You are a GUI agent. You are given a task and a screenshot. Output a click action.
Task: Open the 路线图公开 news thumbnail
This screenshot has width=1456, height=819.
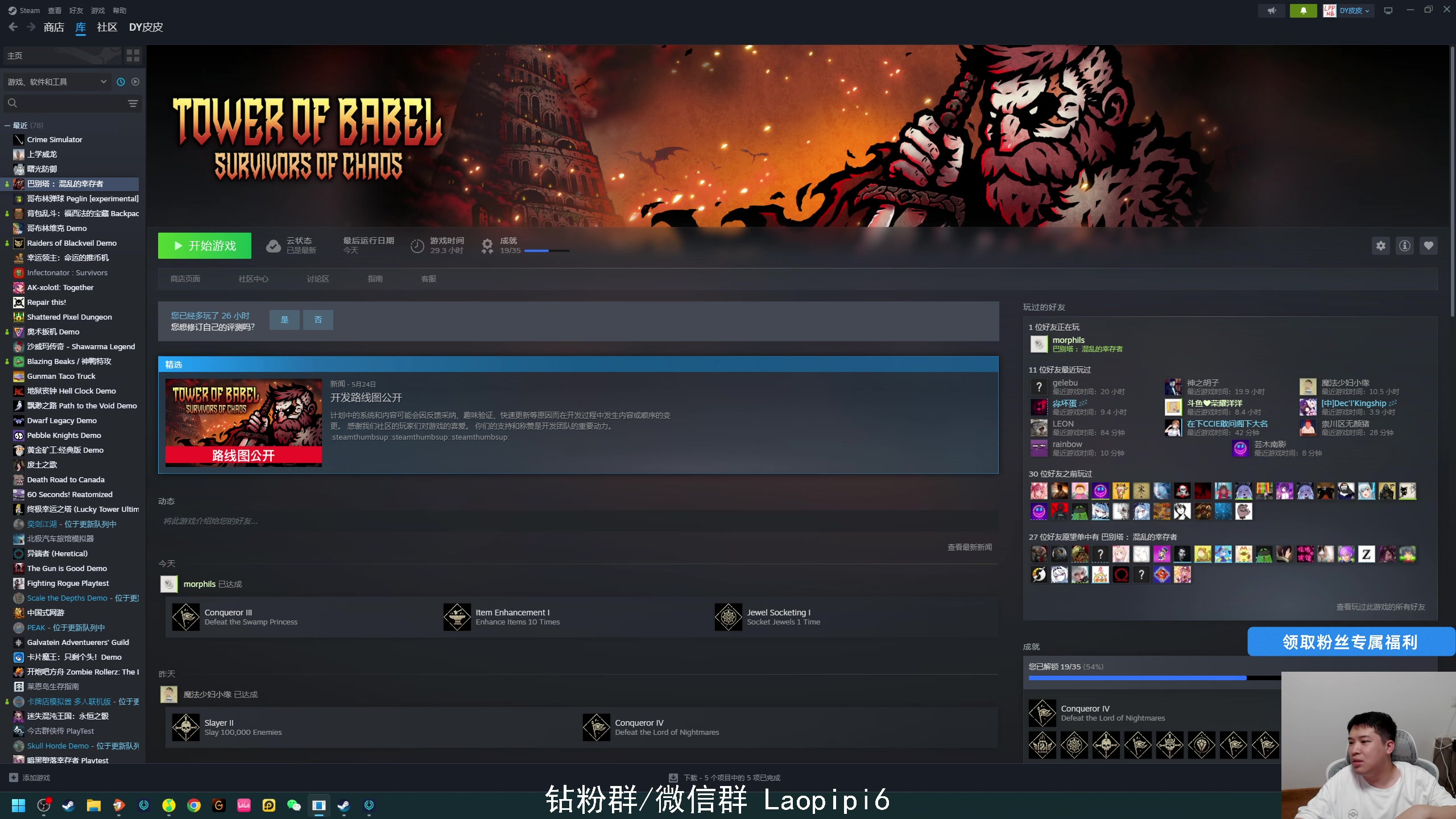(243, 423)
